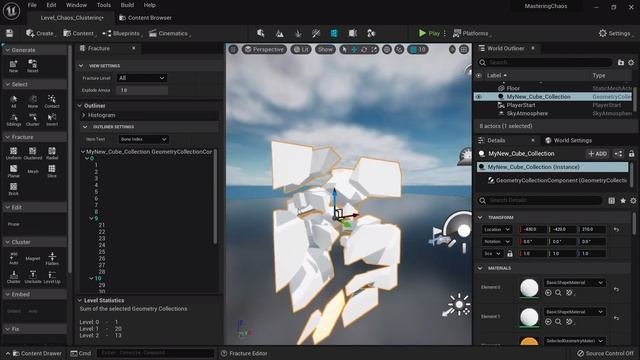This screenshot has height=360, width=640.
Task: Toggle Show Only Modified Properties star
Action: coord(623,200)
